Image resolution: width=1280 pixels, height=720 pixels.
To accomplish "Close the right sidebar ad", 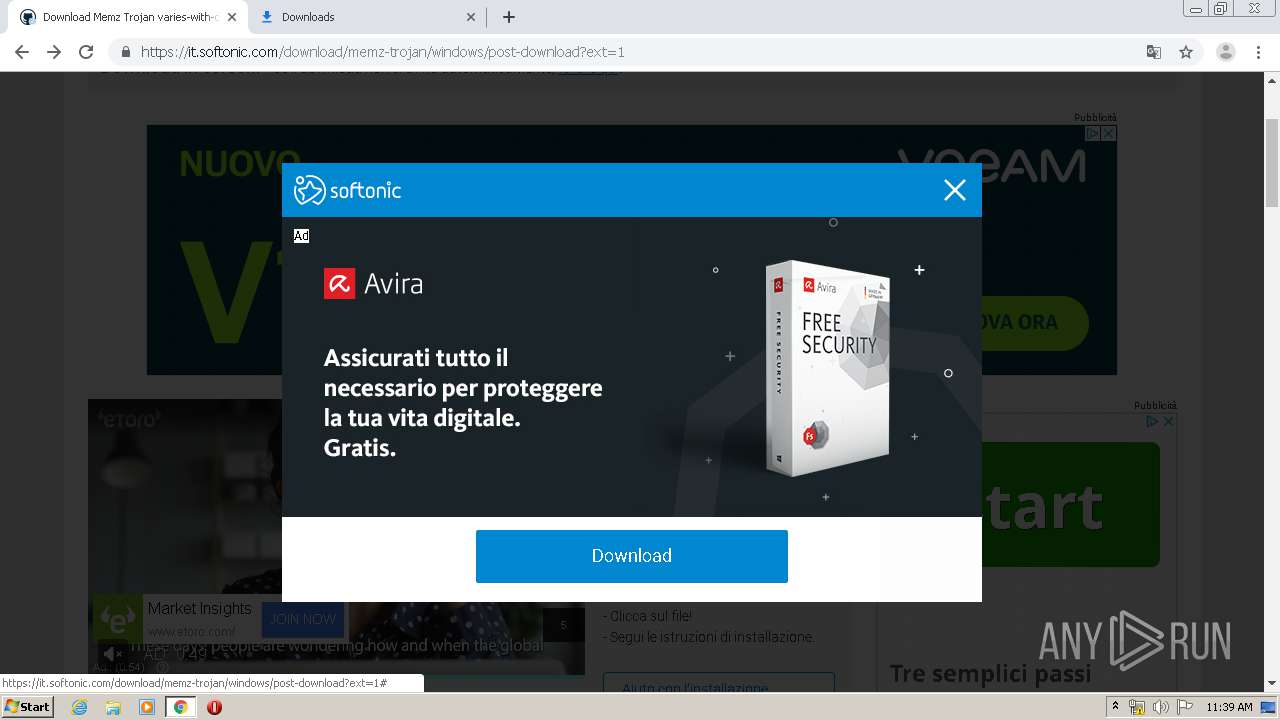I will [x=1168, y=421].
